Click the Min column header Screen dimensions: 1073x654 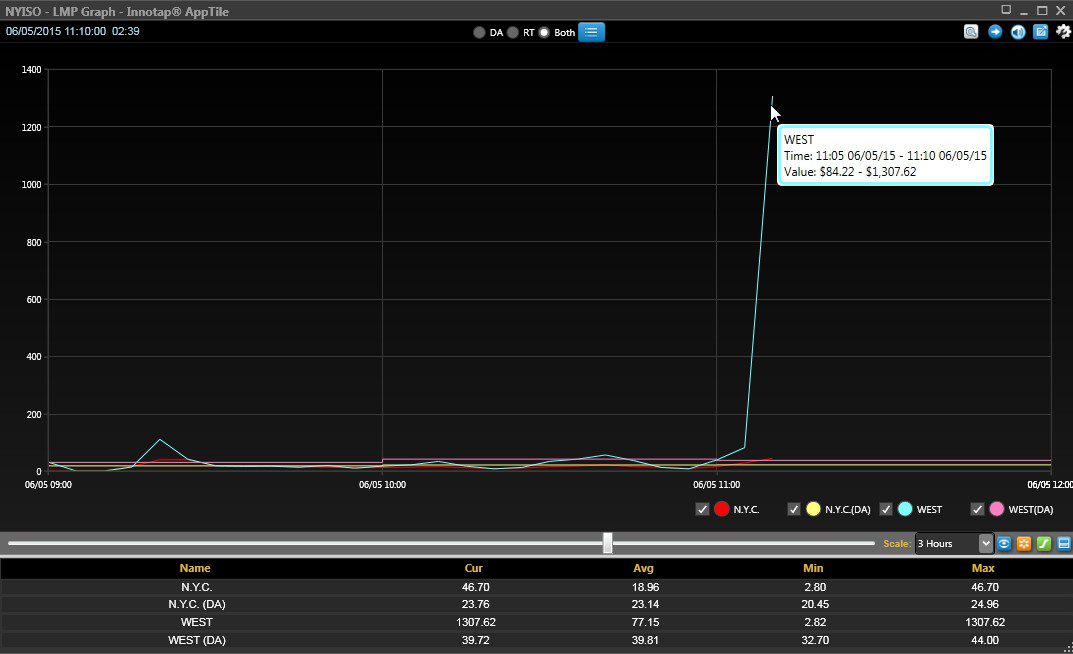(813, 568)
